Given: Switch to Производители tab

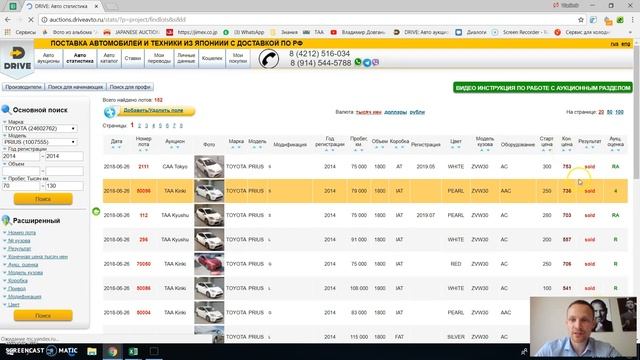Looking at the screenshot, I should tap(23, 87).
